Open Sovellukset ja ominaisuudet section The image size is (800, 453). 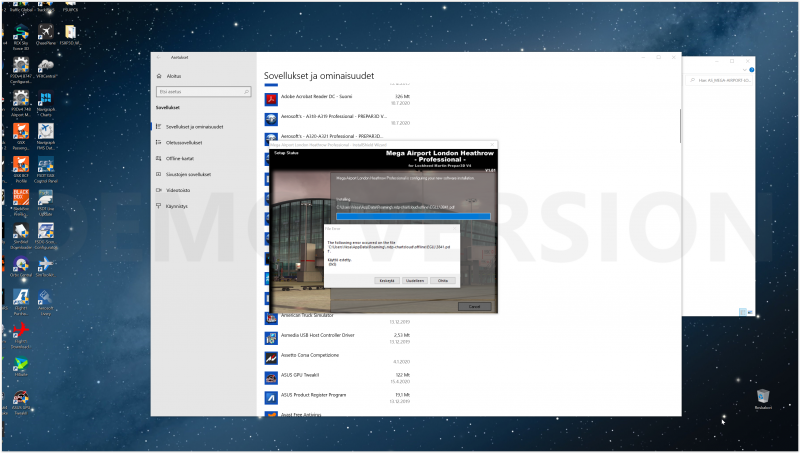(194, 127)
